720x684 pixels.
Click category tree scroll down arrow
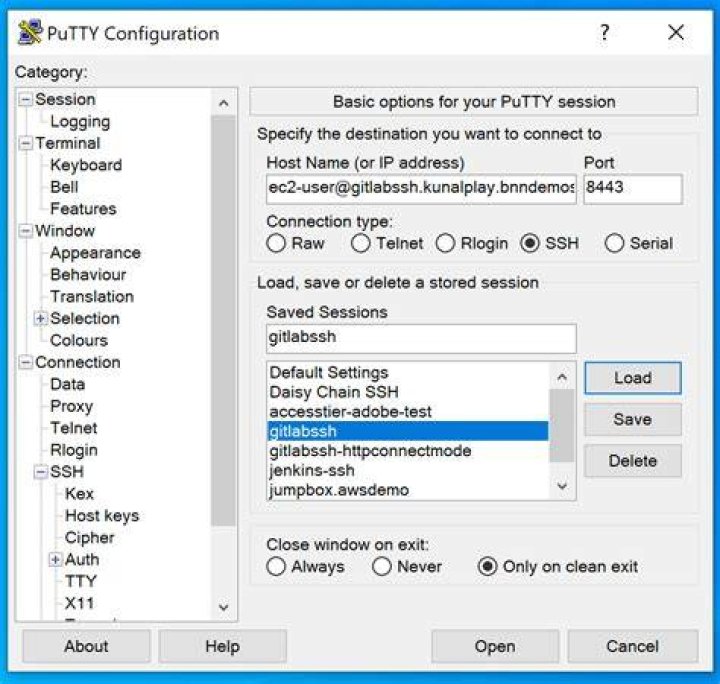point(224,607)
